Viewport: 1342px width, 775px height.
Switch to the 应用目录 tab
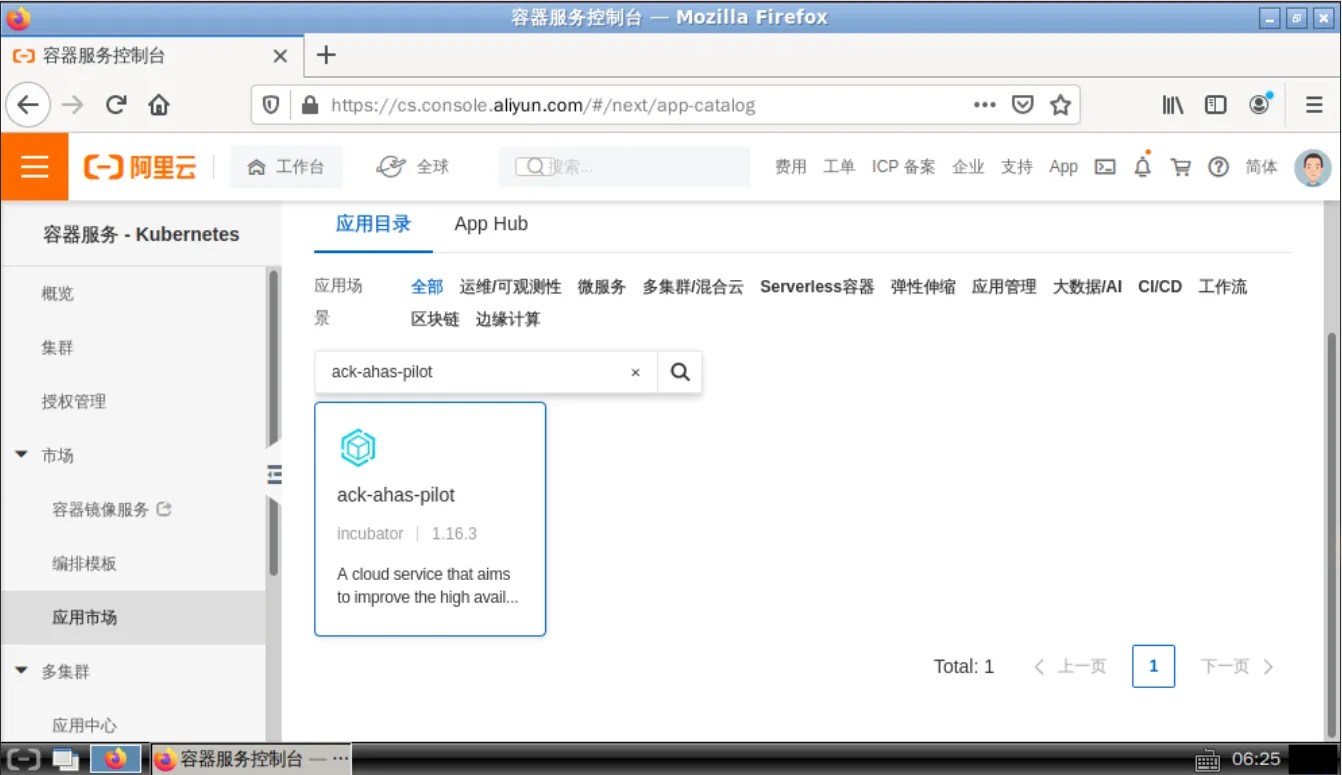coord(373,224)
